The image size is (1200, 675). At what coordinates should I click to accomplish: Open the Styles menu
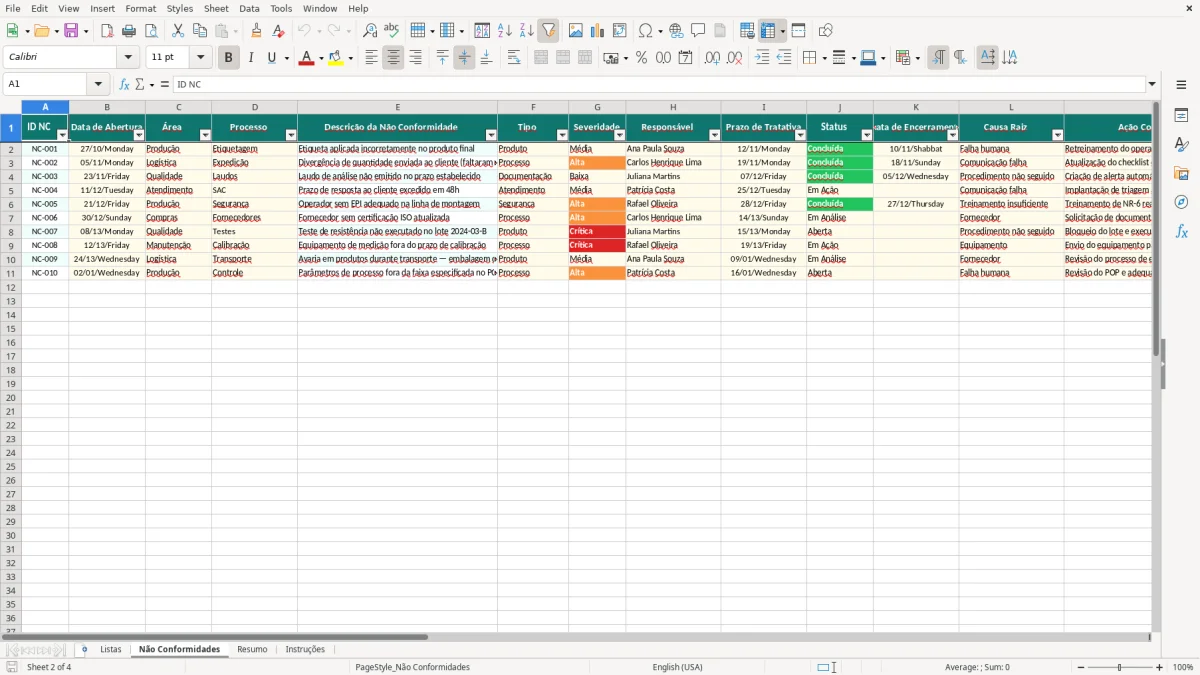pyautogui.click(x=180, y=8)
